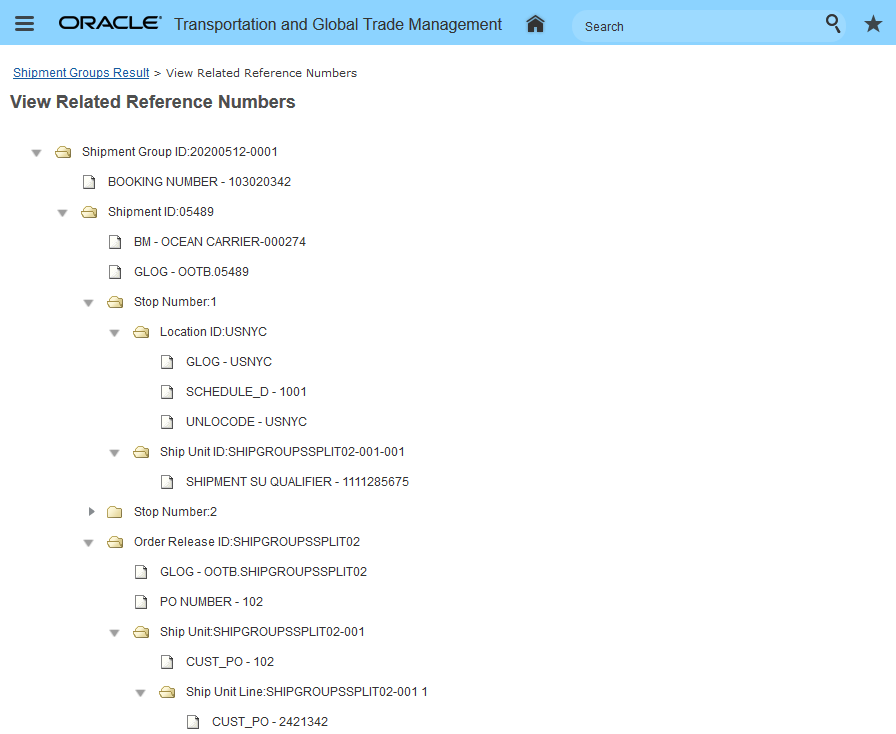This screenshot has width=896, height=734.
Task: Select SHIPMENT SU QUALIFIER - 1111285675 item
Action: (x=297, y=482)
